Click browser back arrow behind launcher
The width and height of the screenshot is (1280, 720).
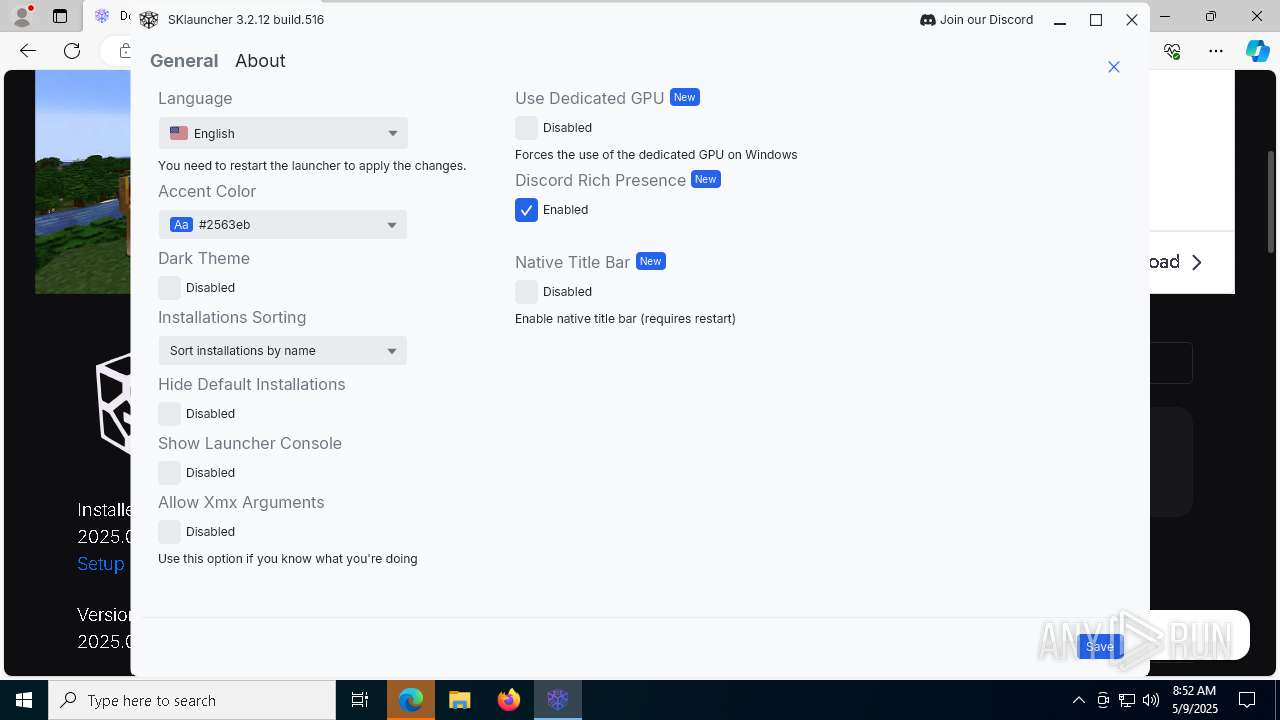pos(27,50)
